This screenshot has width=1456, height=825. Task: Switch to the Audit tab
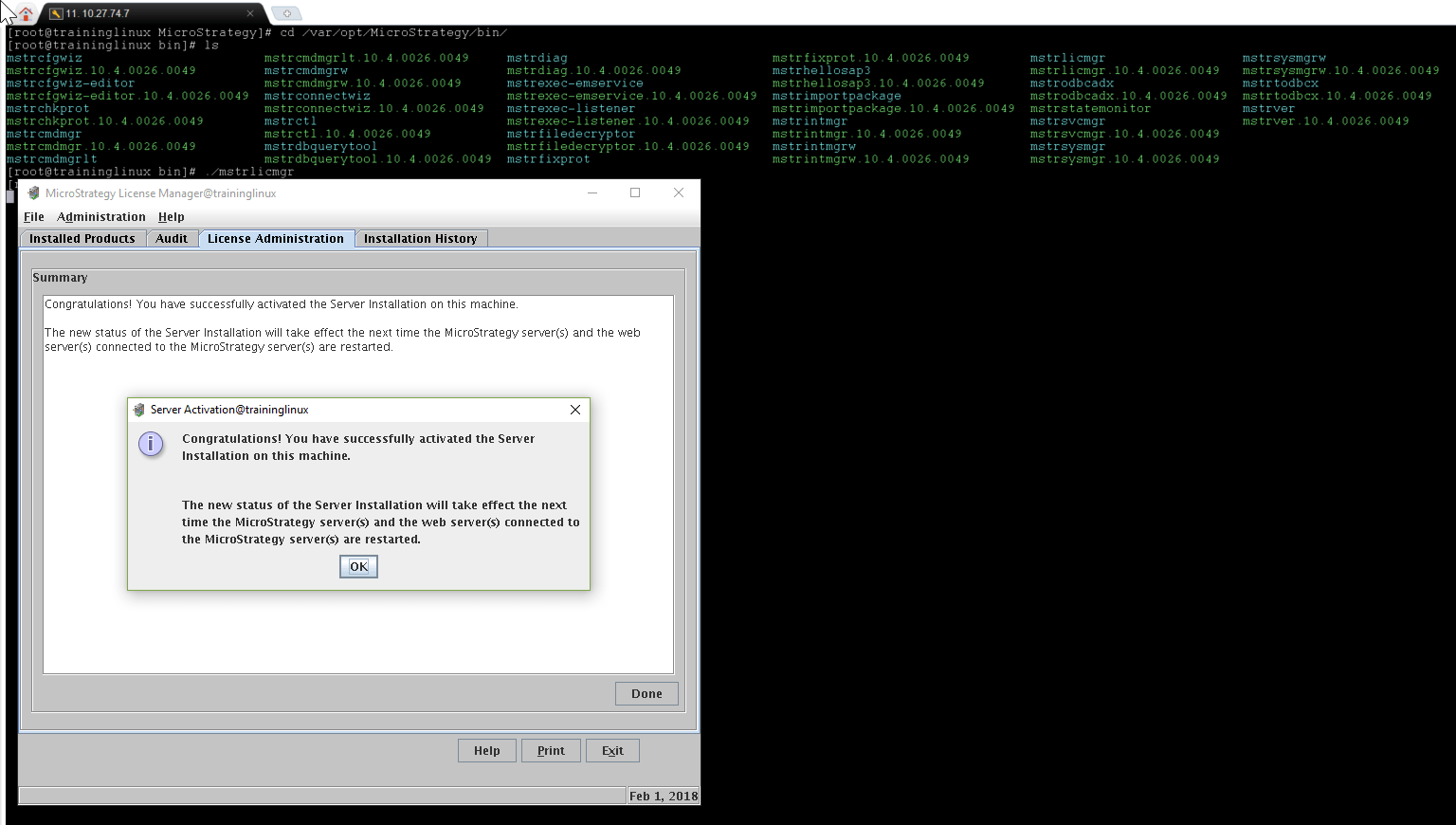click(x=172, y=239)
